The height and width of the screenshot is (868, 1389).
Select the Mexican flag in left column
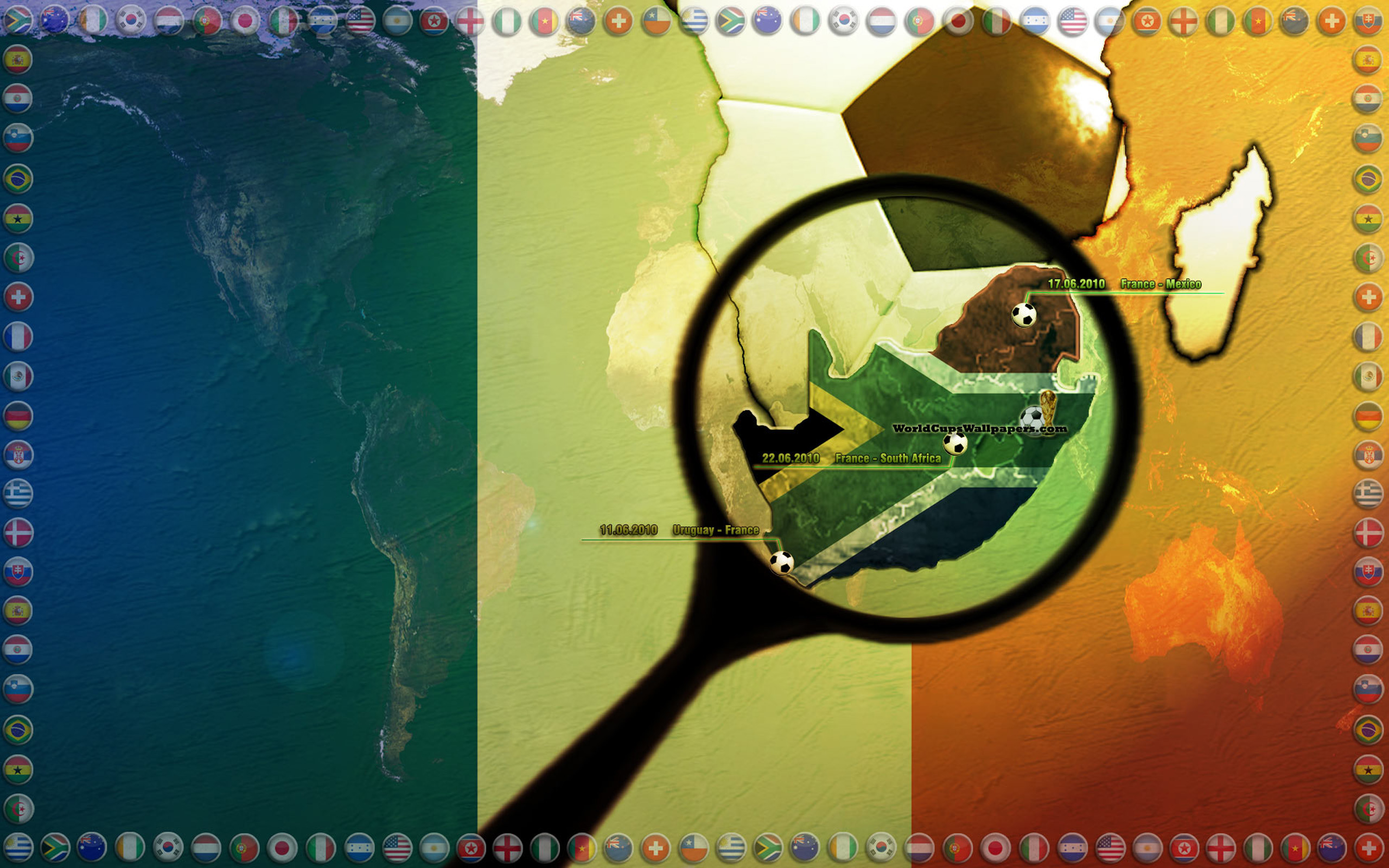pyautogui.click(x=18, y=376)
